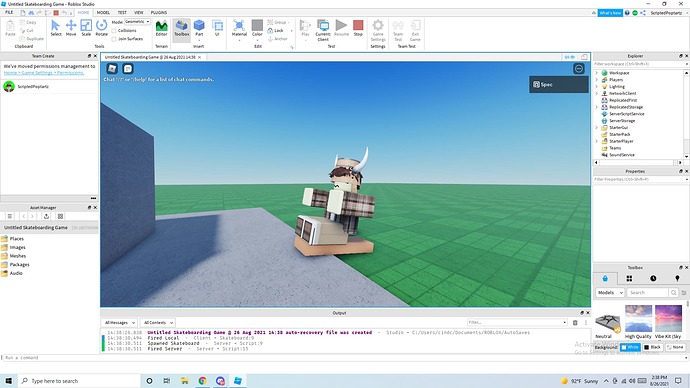Open the Toolbox Models category dropdown

(610, 293)
